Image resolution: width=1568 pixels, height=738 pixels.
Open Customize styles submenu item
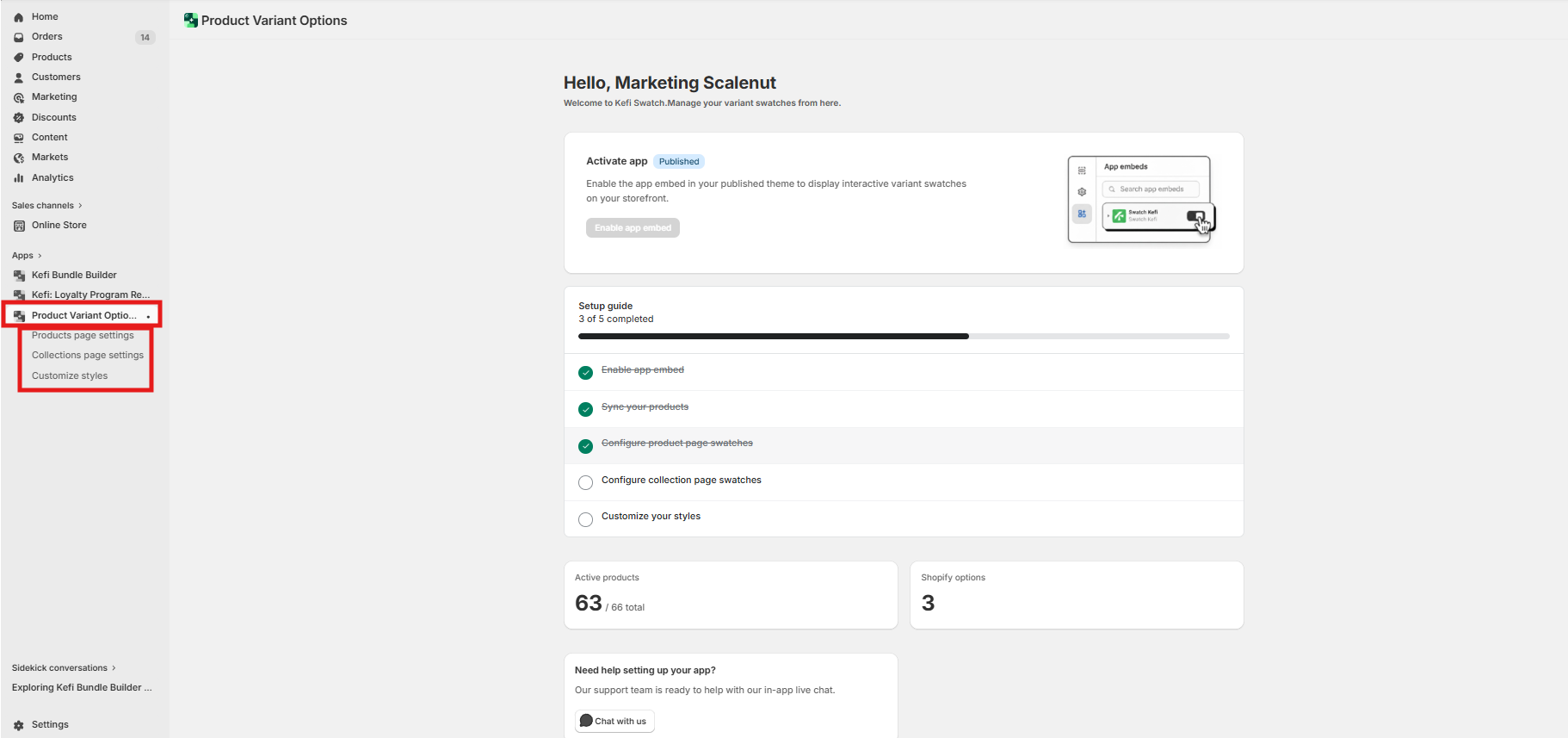pyautogui.click(x=70, y=376)
